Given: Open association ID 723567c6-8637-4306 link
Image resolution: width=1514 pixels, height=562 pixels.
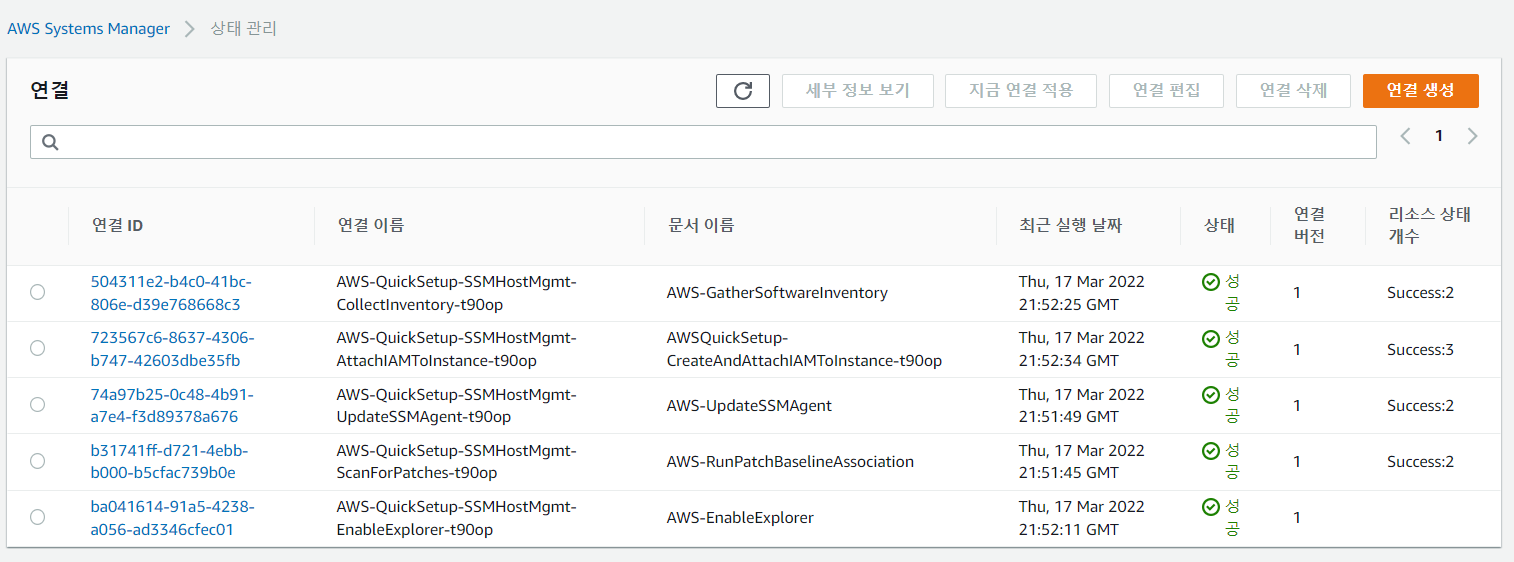Looking at the screenshot, I should click(x=172, y=349).
